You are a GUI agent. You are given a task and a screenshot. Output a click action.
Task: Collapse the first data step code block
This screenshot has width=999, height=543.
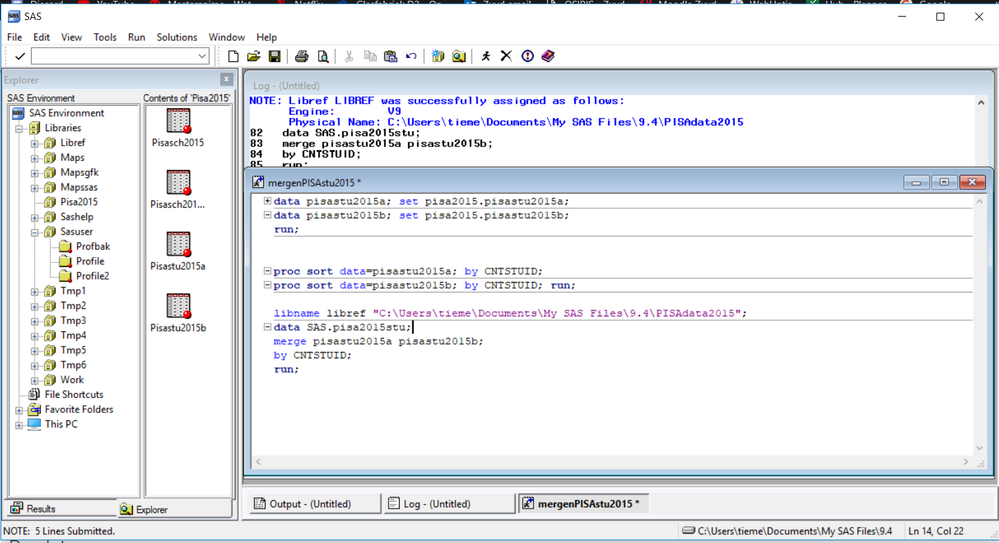tap(267, 202)
